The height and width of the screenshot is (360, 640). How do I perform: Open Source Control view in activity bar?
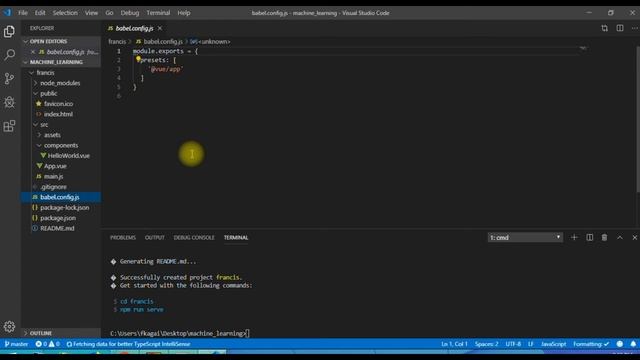[9, 78]
